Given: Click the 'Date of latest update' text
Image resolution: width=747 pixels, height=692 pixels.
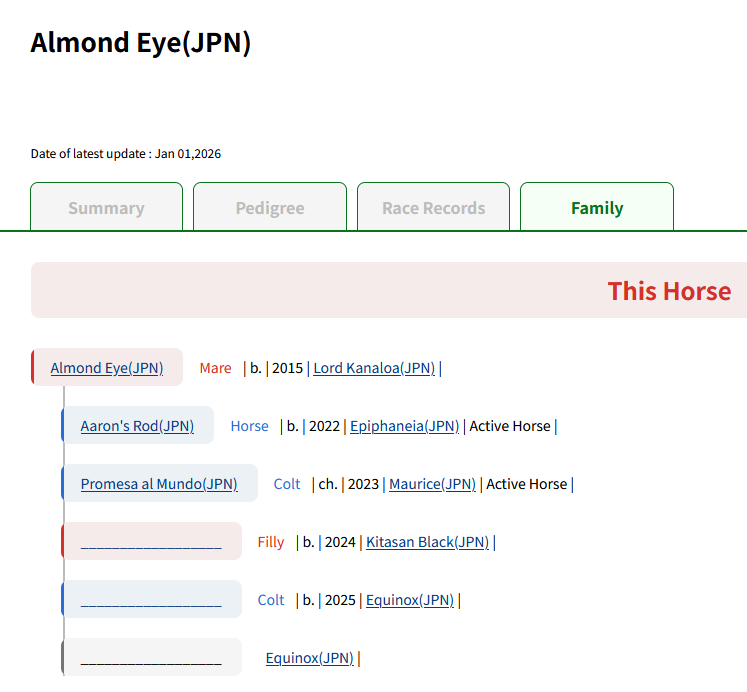Looking at the screenshot, I should pyautogui.click(x=126, y=154).
